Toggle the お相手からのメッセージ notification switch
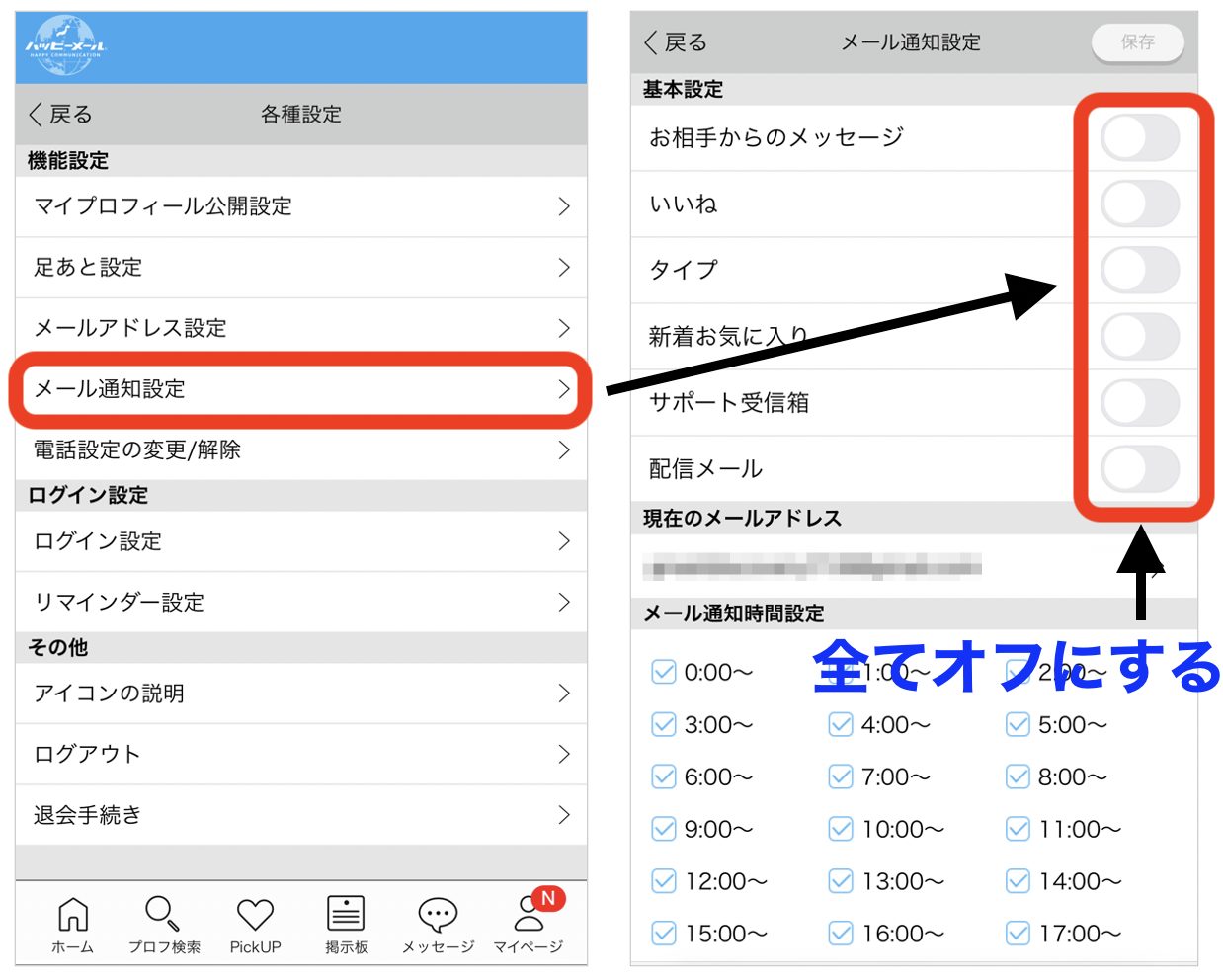Screen dimensions: 1223x980 pos(1139,138)
